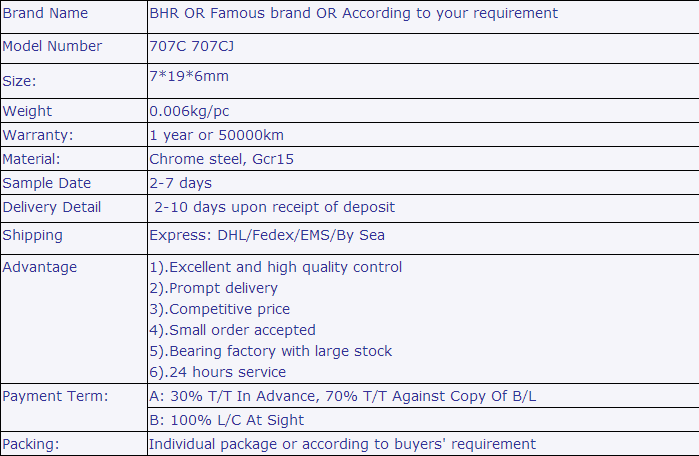Screen dimensions: 699x456
Task: Click the 707C 707CJ model value
Action: click(193, 47)
